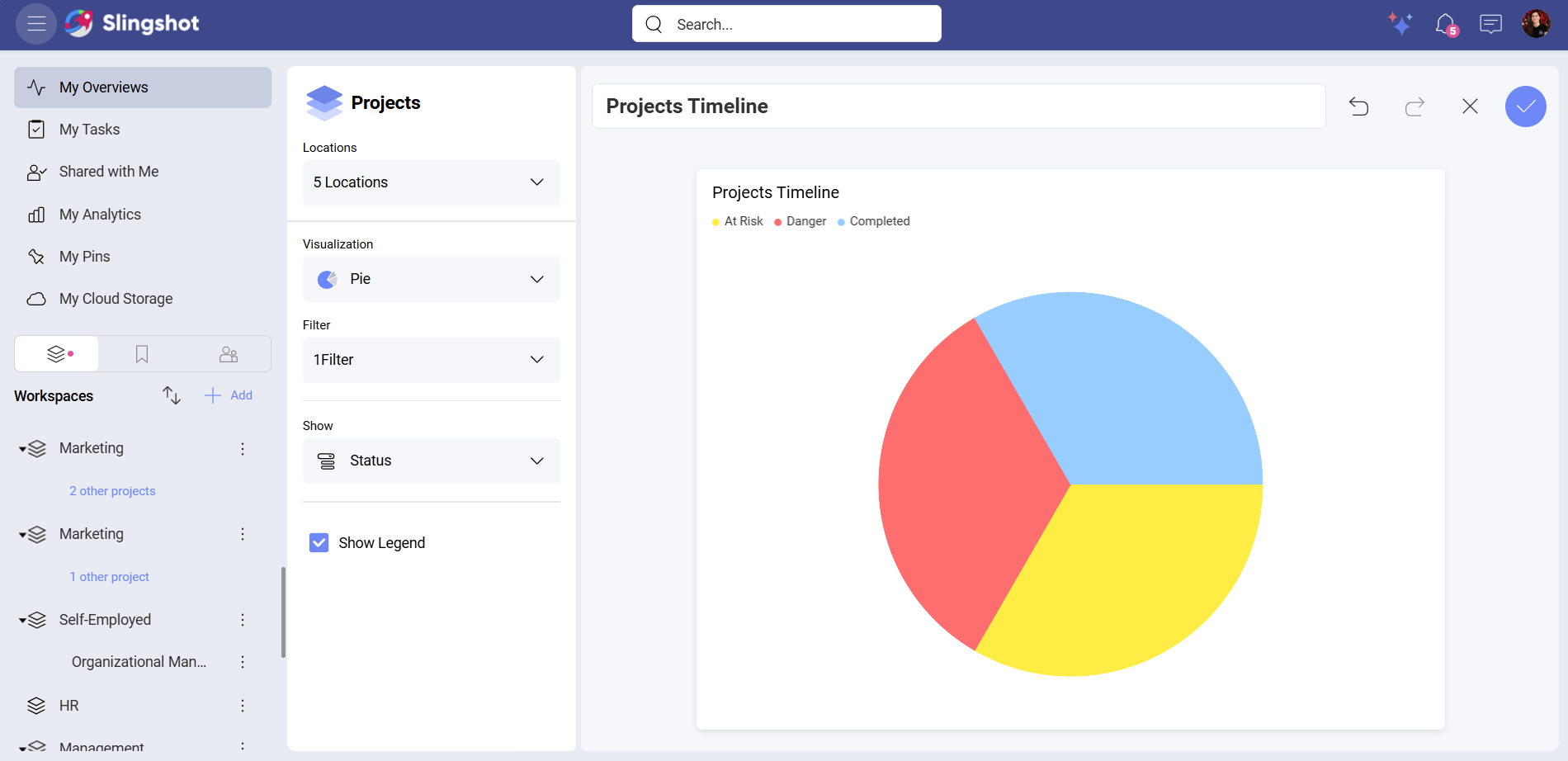Select My Overviews in sidebar
This screenshot has height=761, width=1568.
click(103, 87)
